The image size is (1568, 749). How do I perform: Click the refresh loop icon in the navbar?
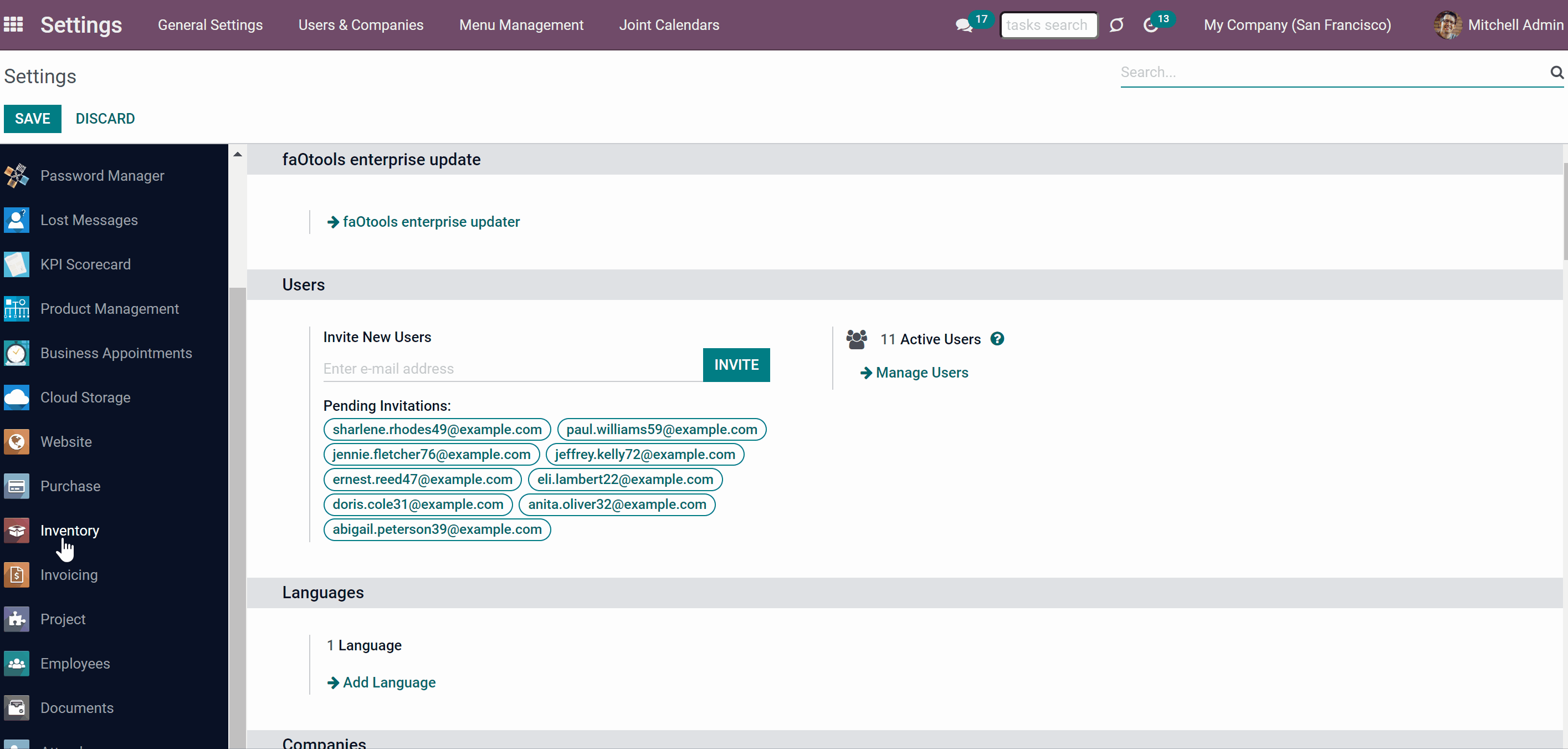click(1116, 25)
